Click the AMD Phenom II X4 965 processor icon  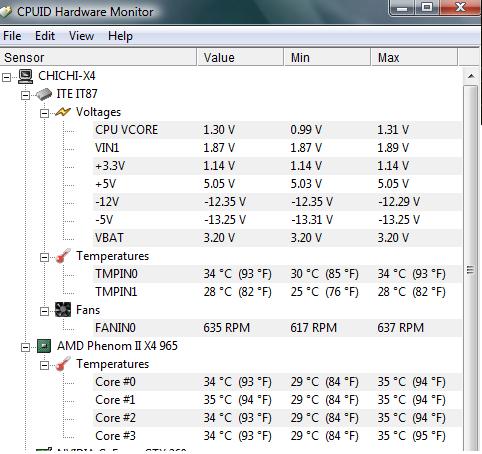[44, 346]
